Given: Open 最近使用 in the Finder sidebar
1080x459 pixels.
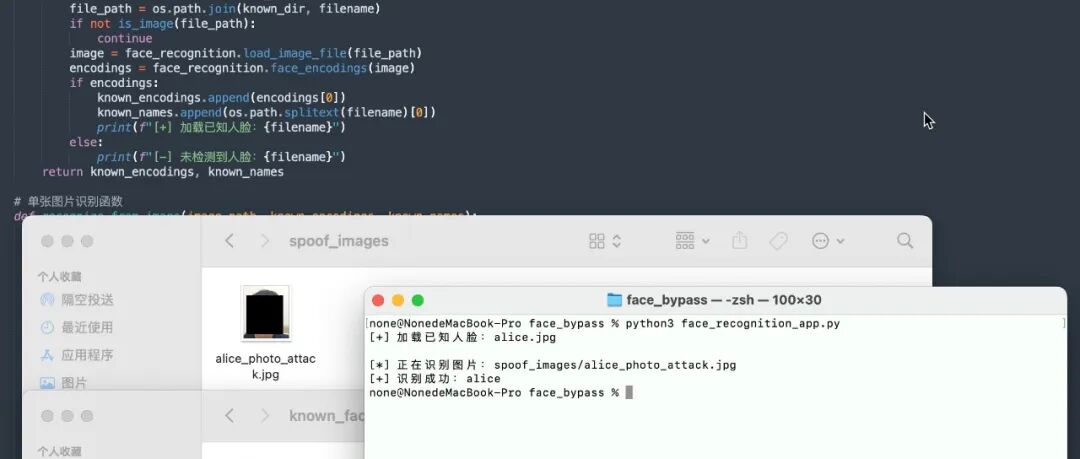Looking at the screenshot, I should [x=76, y=327].
